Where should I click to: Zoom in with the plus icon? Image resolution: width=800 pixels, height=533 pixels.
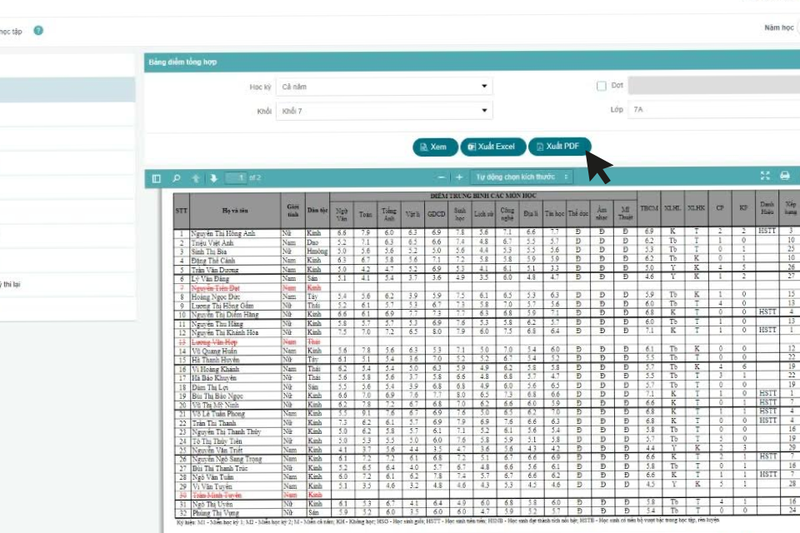459,177
